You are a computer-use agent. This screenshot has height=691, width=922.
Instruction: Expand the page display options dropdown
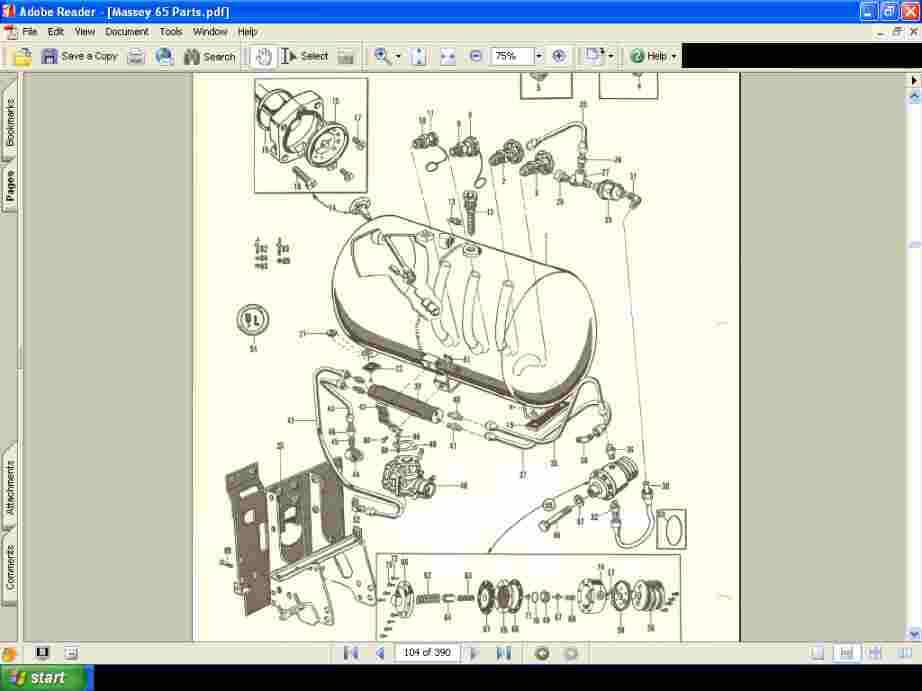pos(608,56)
